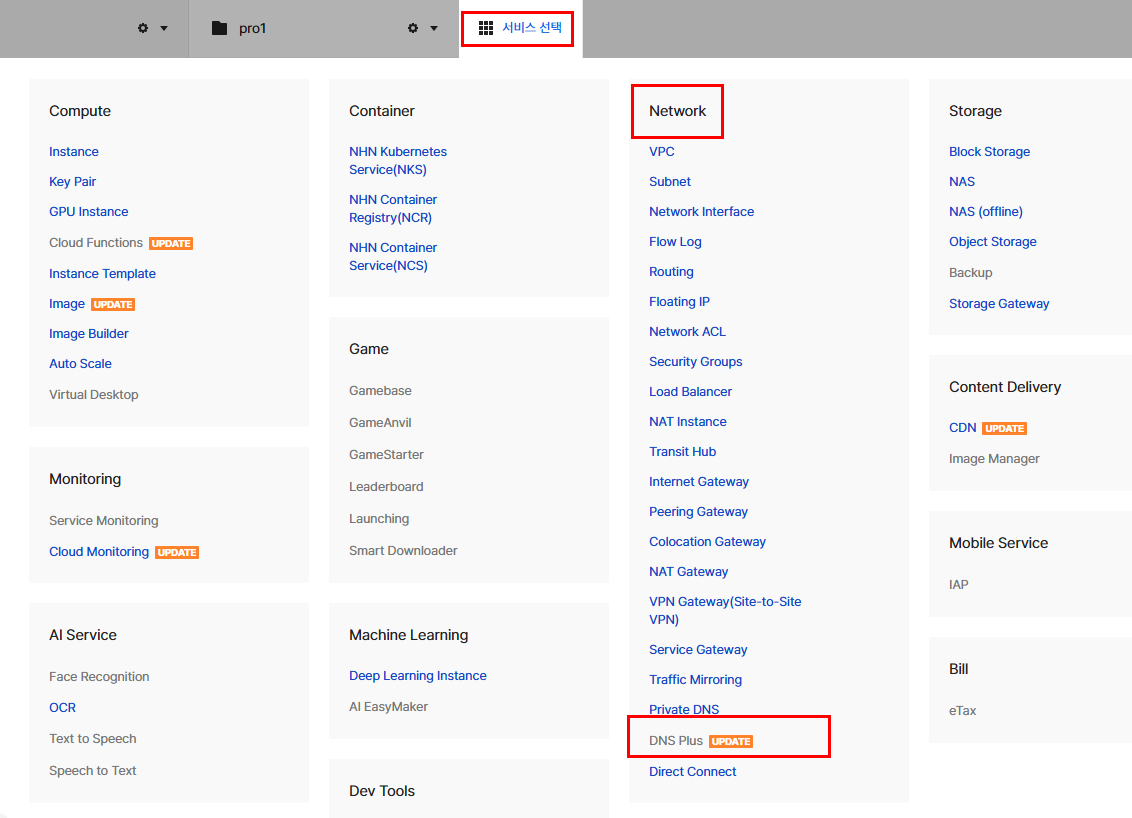This screenshot has height=818, width=1132.
Task: Open NHN Container Service(NCS)
Action: 393,256
